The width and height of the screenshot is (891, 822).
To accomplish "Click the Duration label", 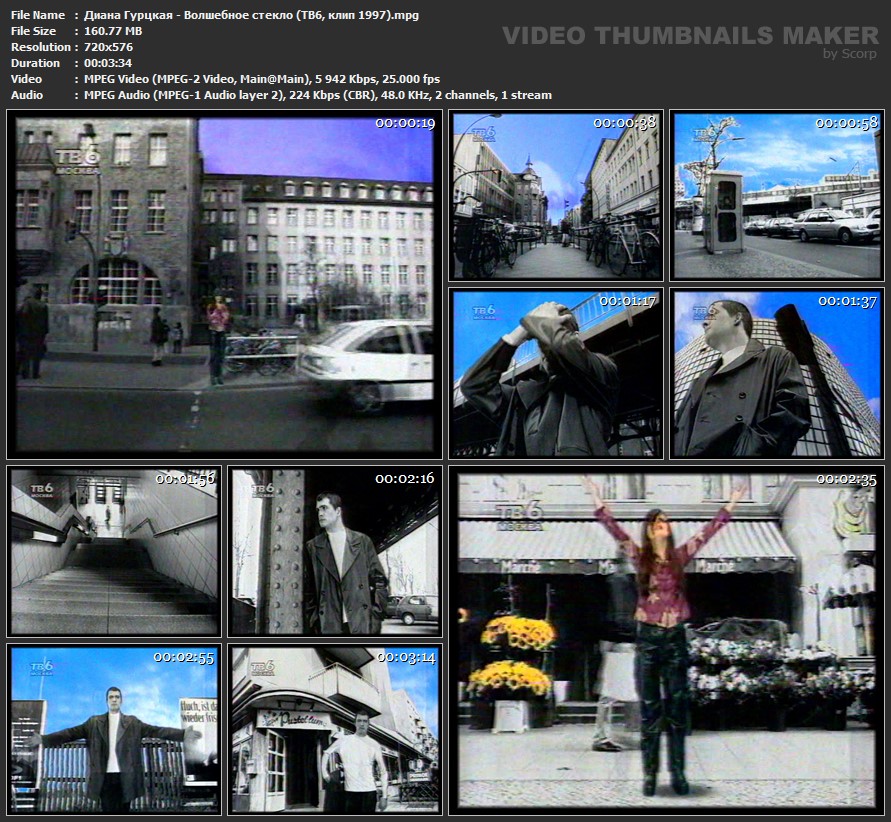I will (35, 63).
